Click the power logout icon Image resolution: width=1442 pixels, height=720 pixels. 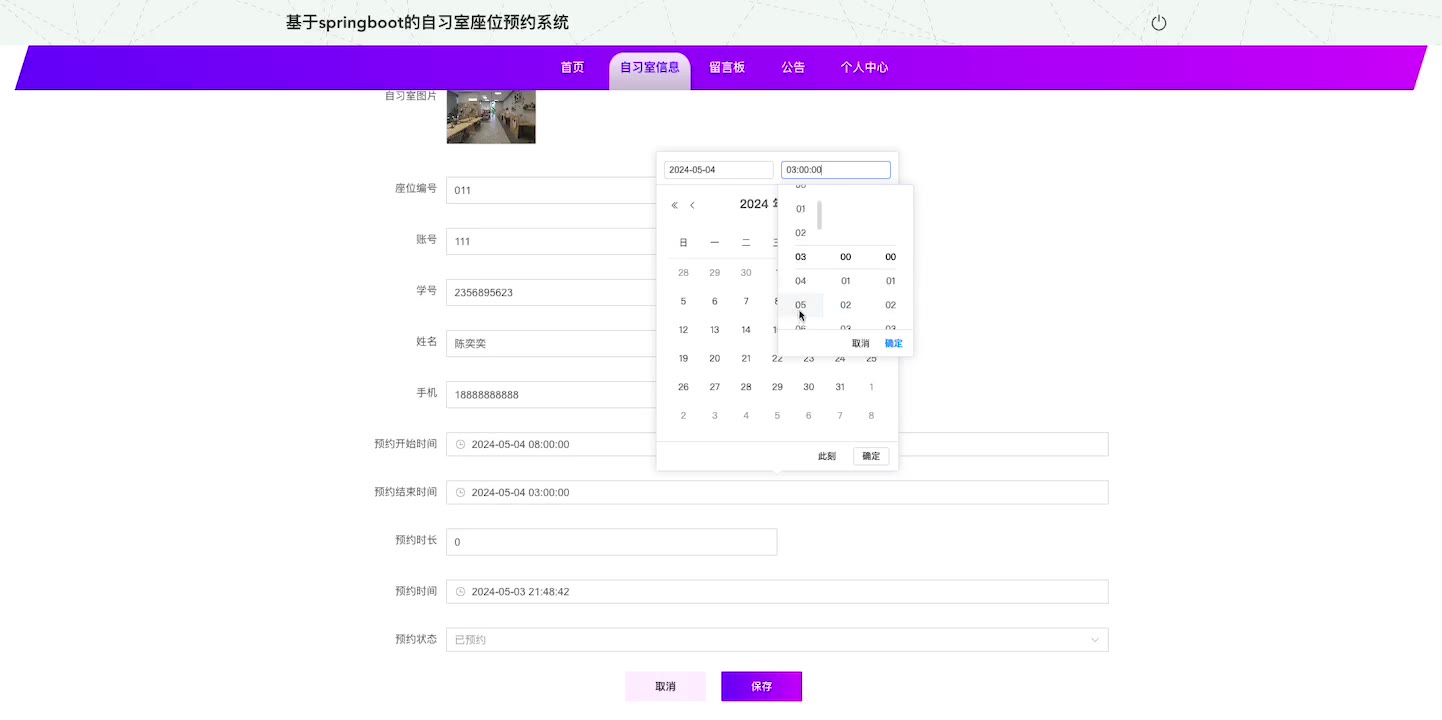1158,23
